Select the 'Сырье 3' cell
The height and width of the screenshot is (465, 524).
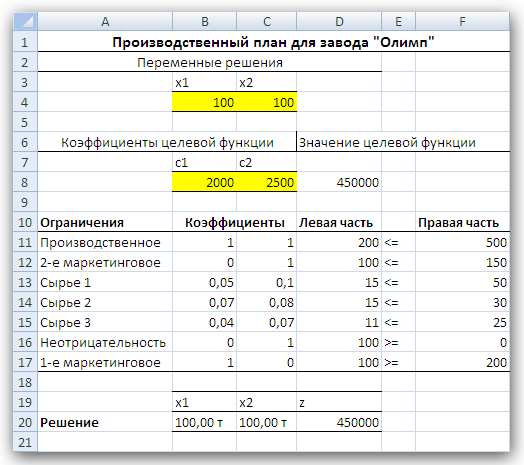[x=105, y=322]
